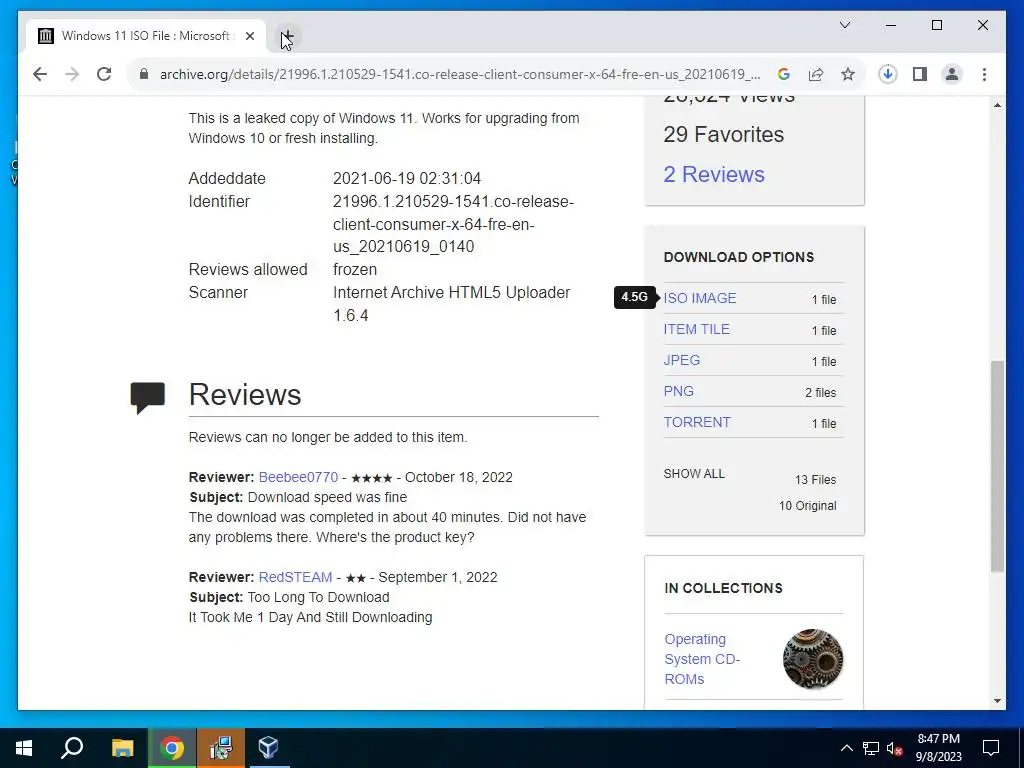Click the IN COLLECTIONS heading
The image size is (1024, 768).
723,588
